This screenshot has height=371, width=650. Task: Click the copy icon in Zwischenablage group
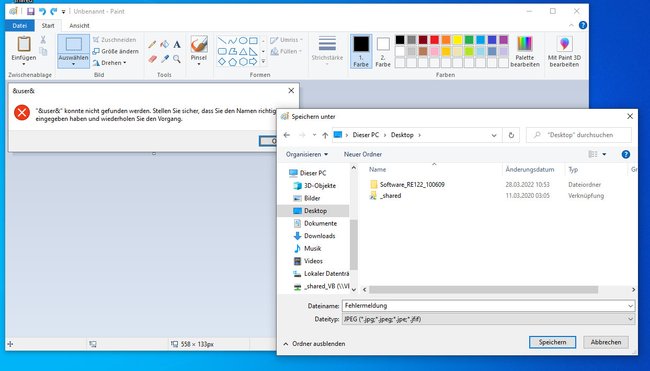pos(43,51)
